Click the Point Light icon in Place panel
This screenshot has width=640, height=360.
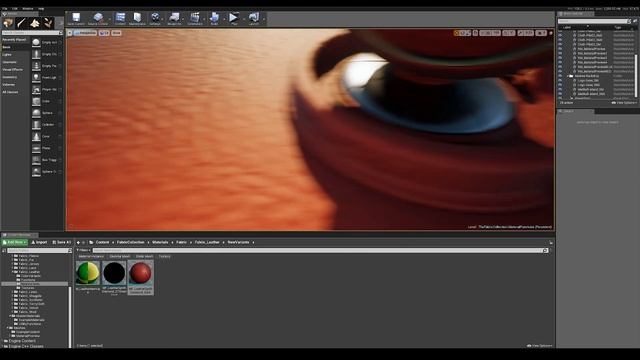coord(36,77)
